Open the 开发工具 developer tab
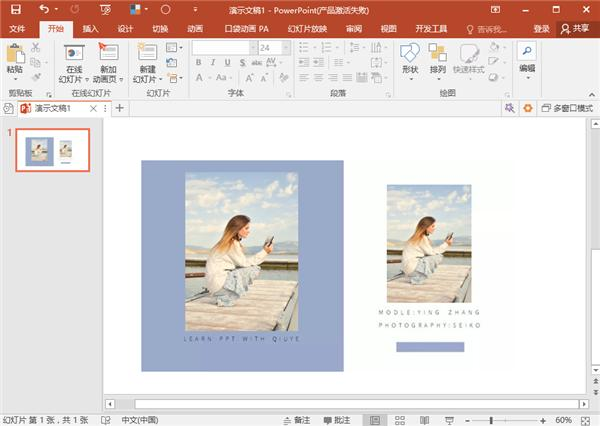 [431, 29]
